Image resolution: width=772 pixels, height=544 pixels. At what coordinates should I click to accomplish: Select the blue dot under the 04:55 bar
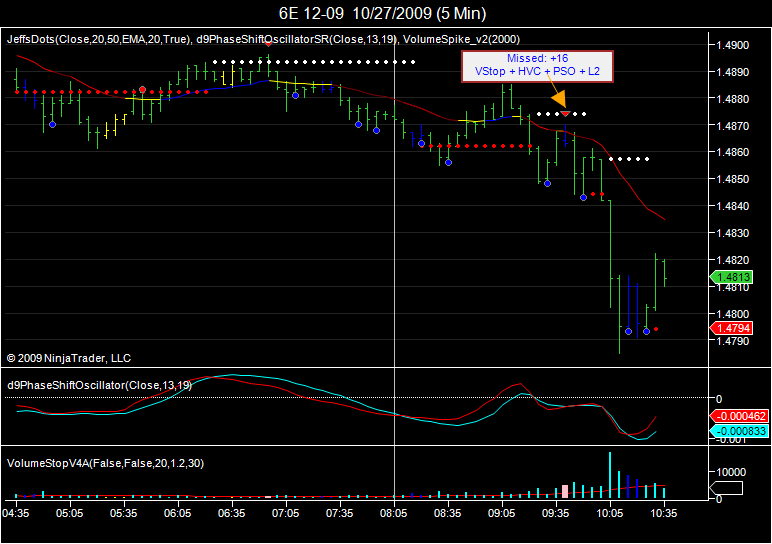[x=53, y=125]
